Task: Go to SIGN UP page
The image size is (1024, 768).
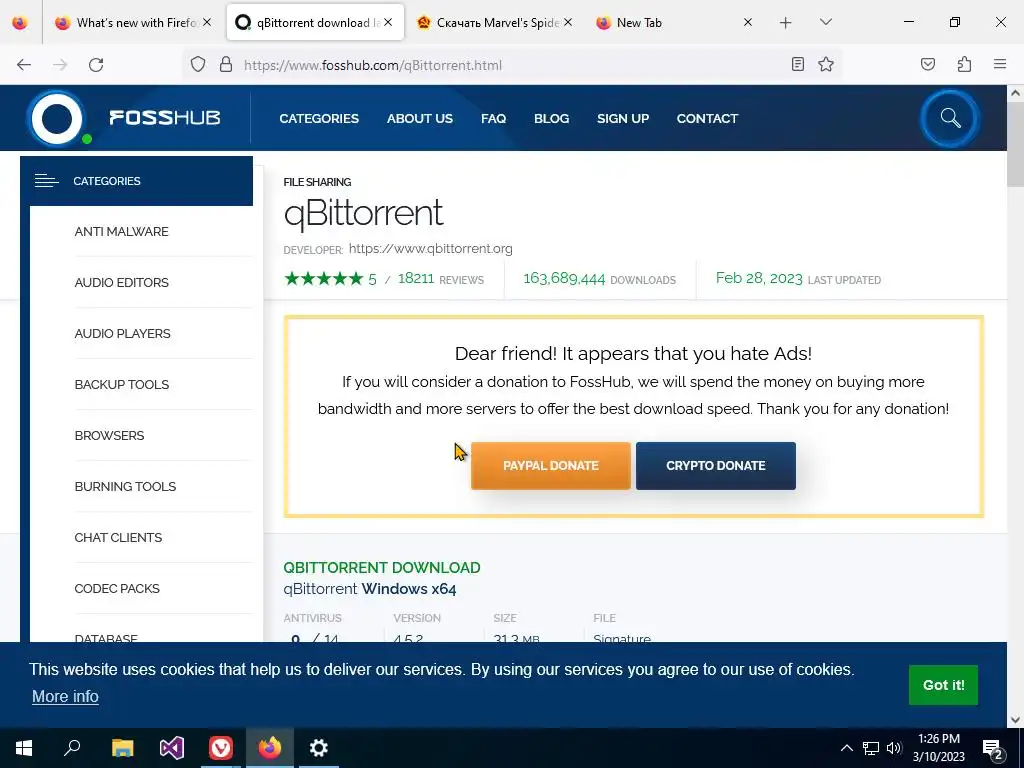Action: [x=622, y=118]
